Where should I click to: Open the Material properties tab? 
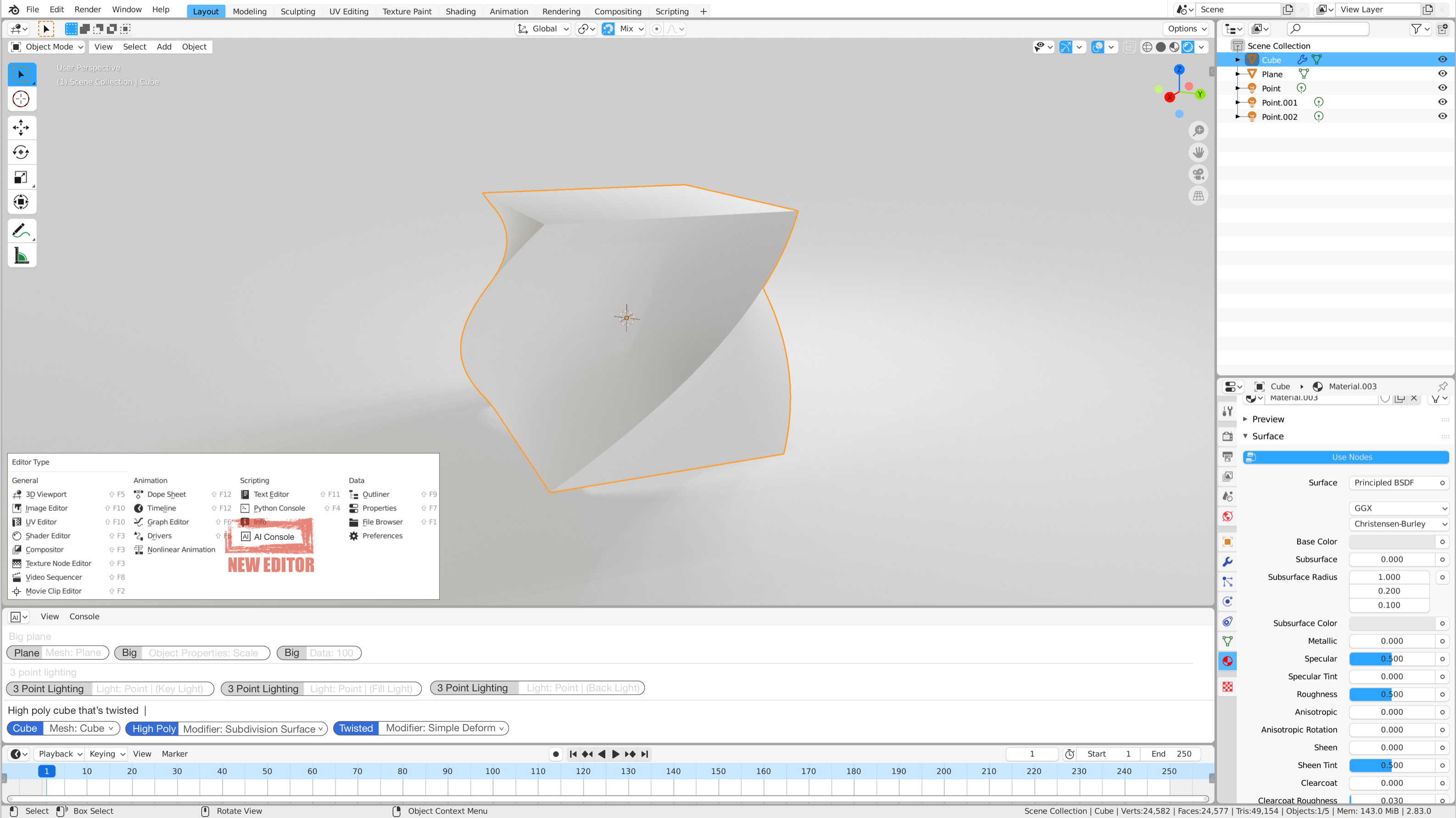[x=1228, y=661]
